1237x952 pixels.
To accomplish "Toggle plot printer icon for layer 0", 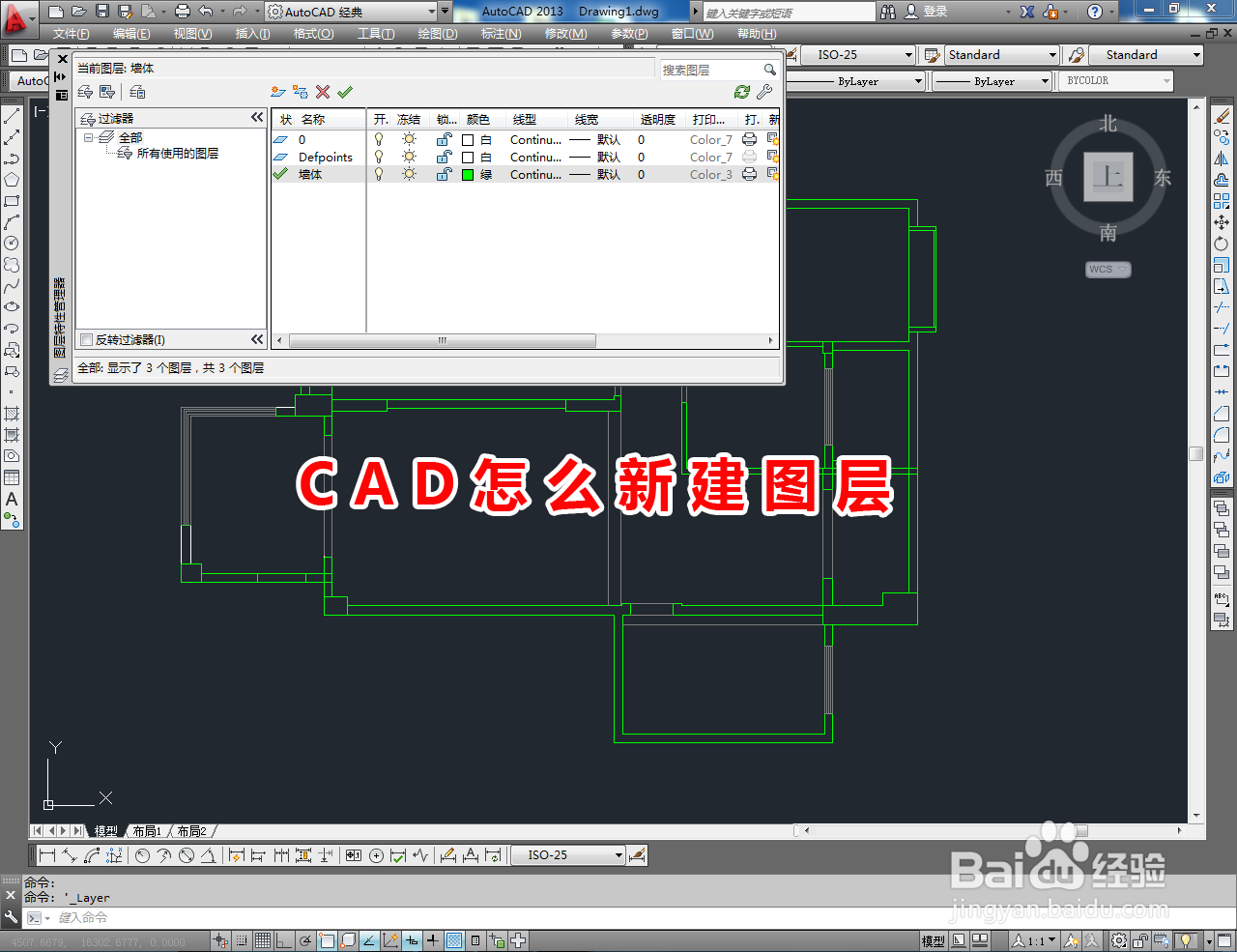I will 749,140.
